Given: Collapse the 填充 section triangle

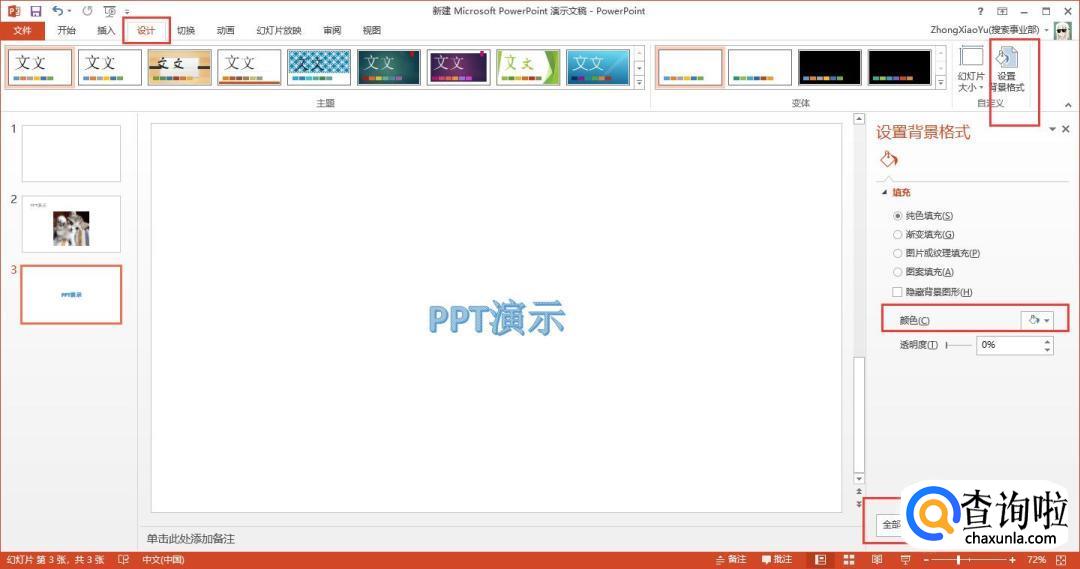Looking at the screenshot, I should (x=884, y=193).
